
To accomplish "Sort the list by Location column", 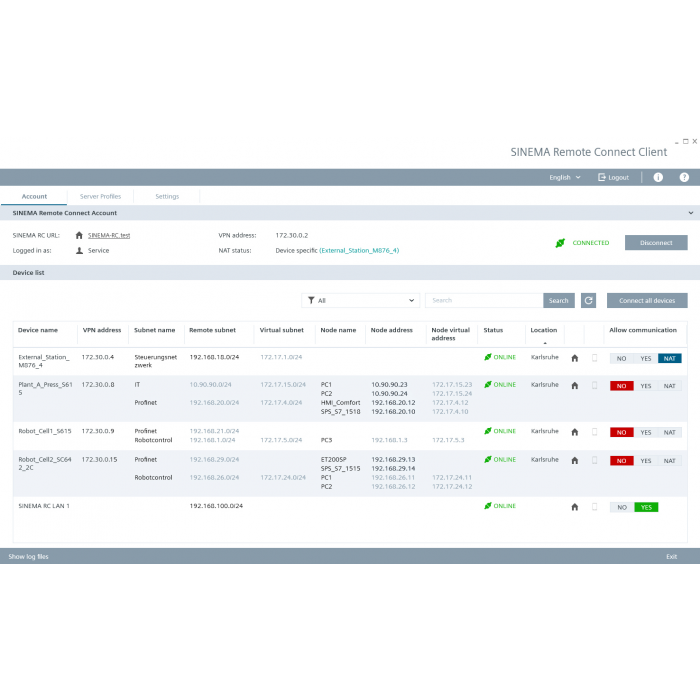I will [x=544, y=330].
